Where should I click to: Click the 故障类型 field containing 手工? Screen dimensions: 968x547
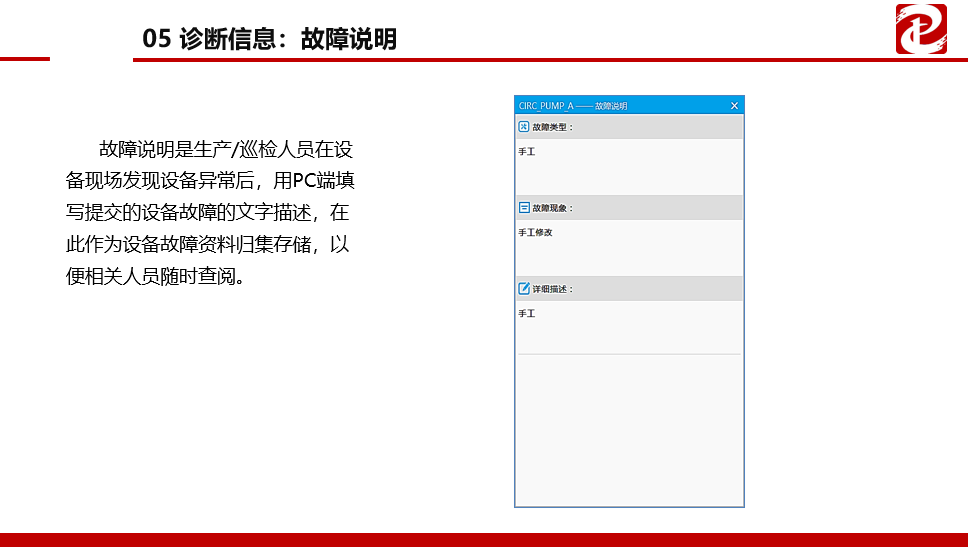pos(629,166)
